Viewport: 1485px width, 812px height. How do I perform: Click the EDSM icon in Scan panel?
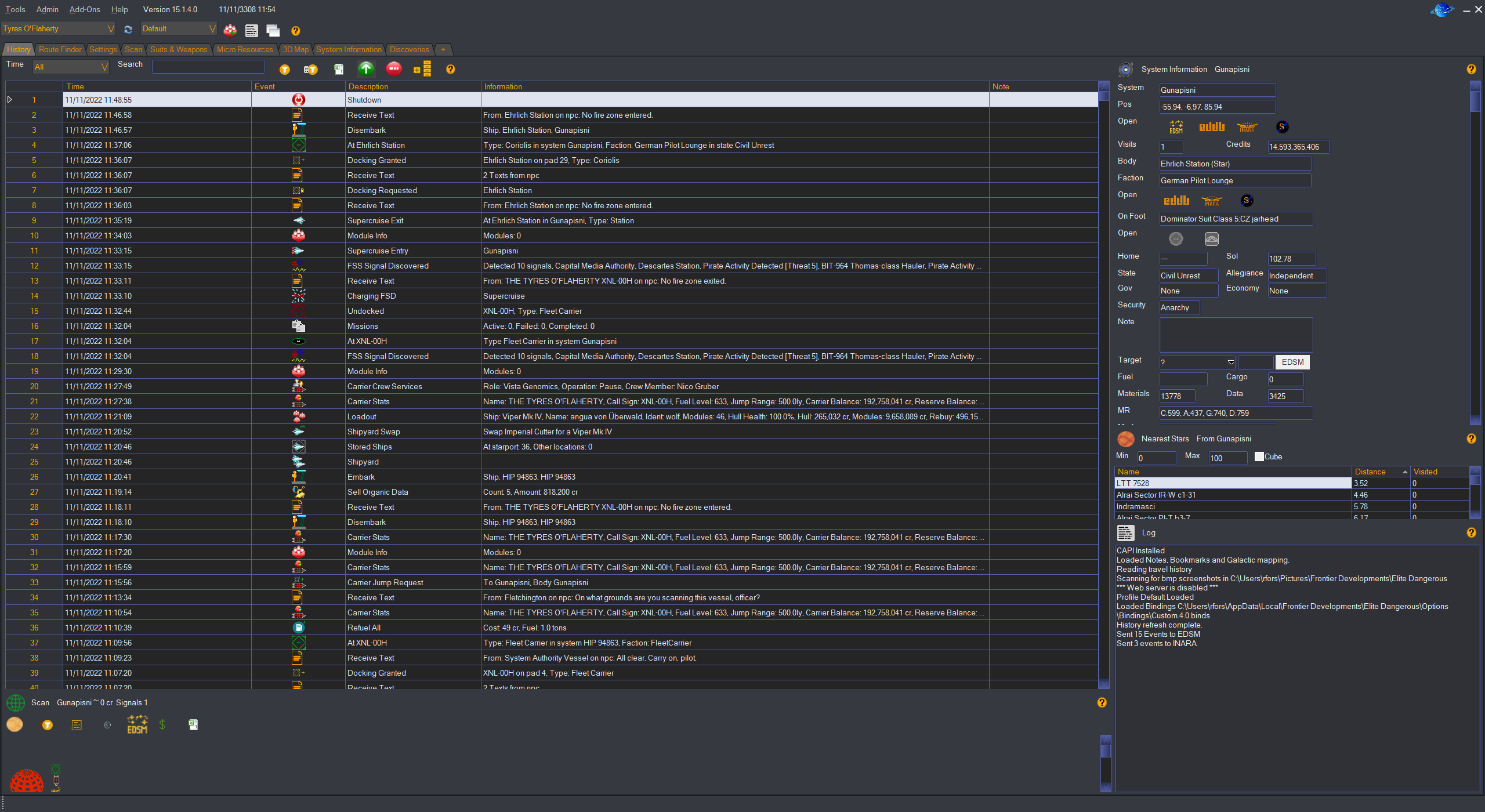tap(137, 724)
